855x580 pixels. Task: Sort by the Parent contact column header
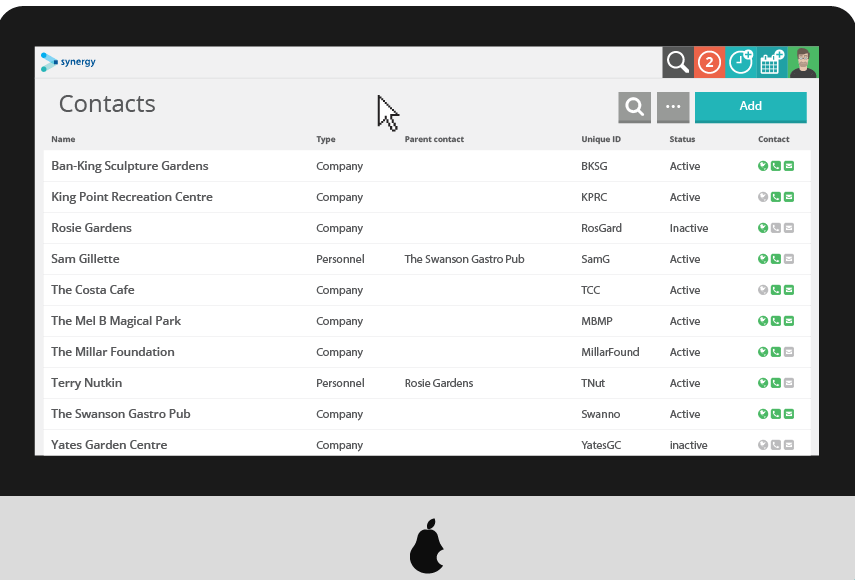434,139
